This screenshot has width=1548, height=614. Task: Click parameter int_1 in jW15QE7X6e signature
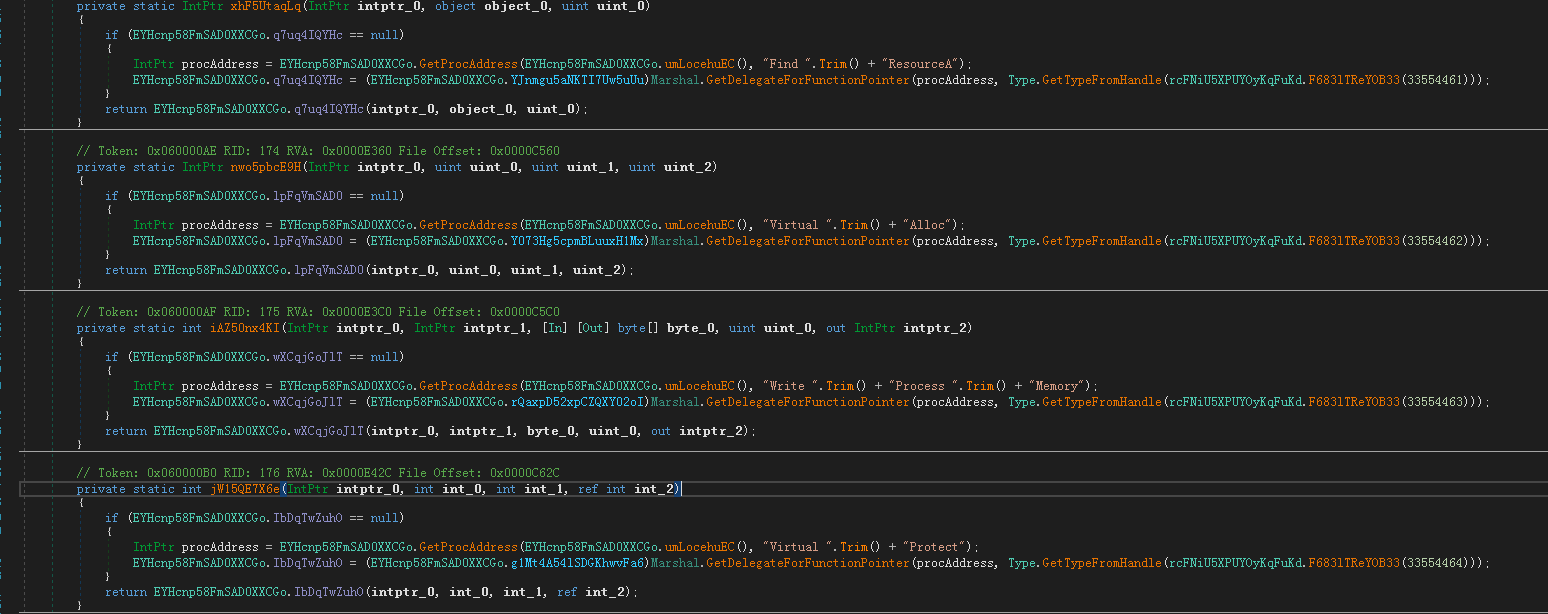545,489
